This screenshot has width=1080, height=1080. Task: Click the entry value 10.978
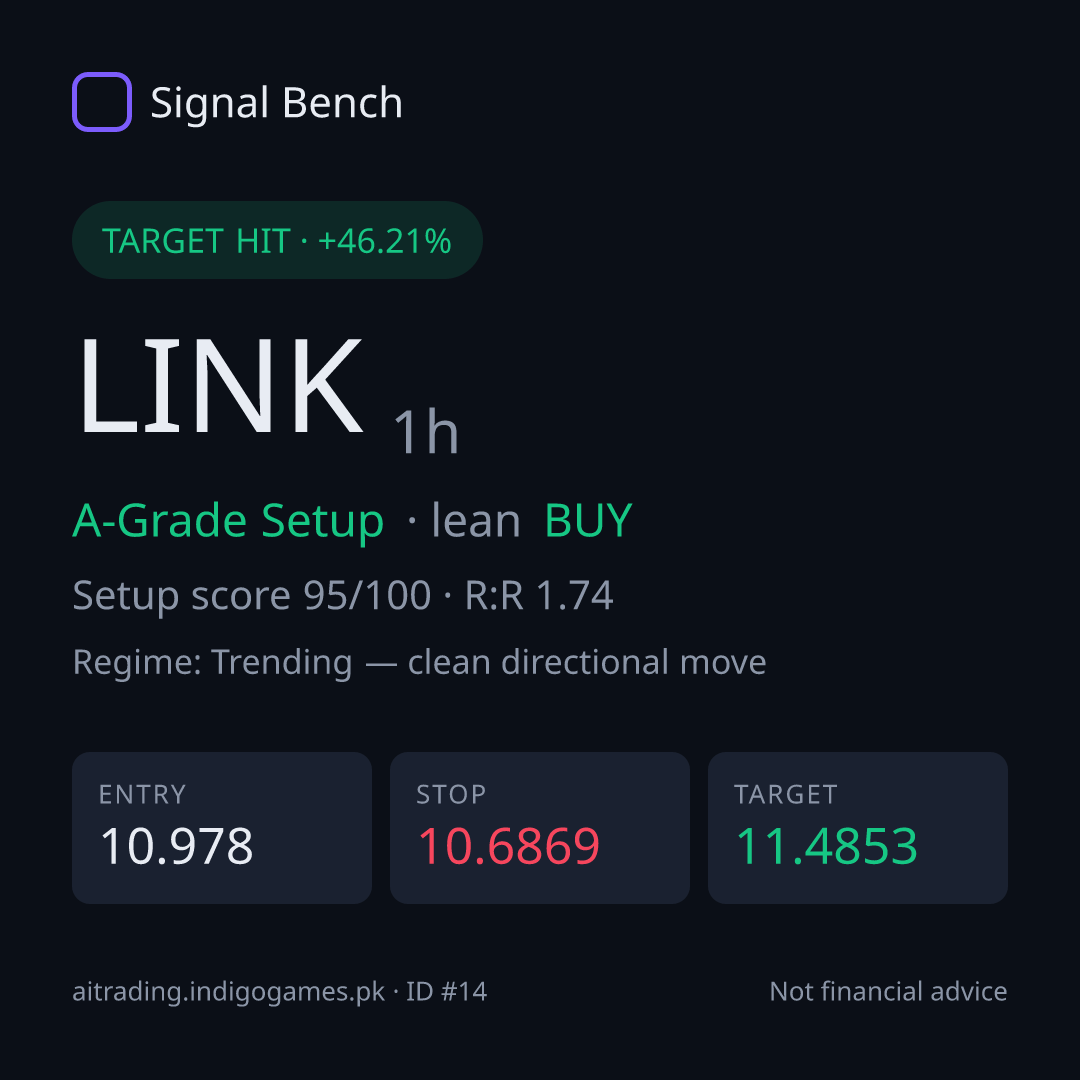tap(176, 846)
